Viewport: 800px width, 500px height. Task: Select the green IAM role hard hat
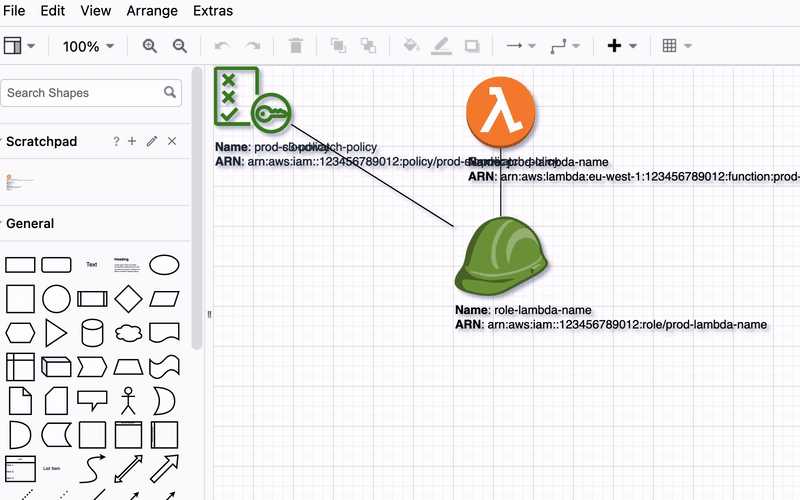[x=501, y=257]
